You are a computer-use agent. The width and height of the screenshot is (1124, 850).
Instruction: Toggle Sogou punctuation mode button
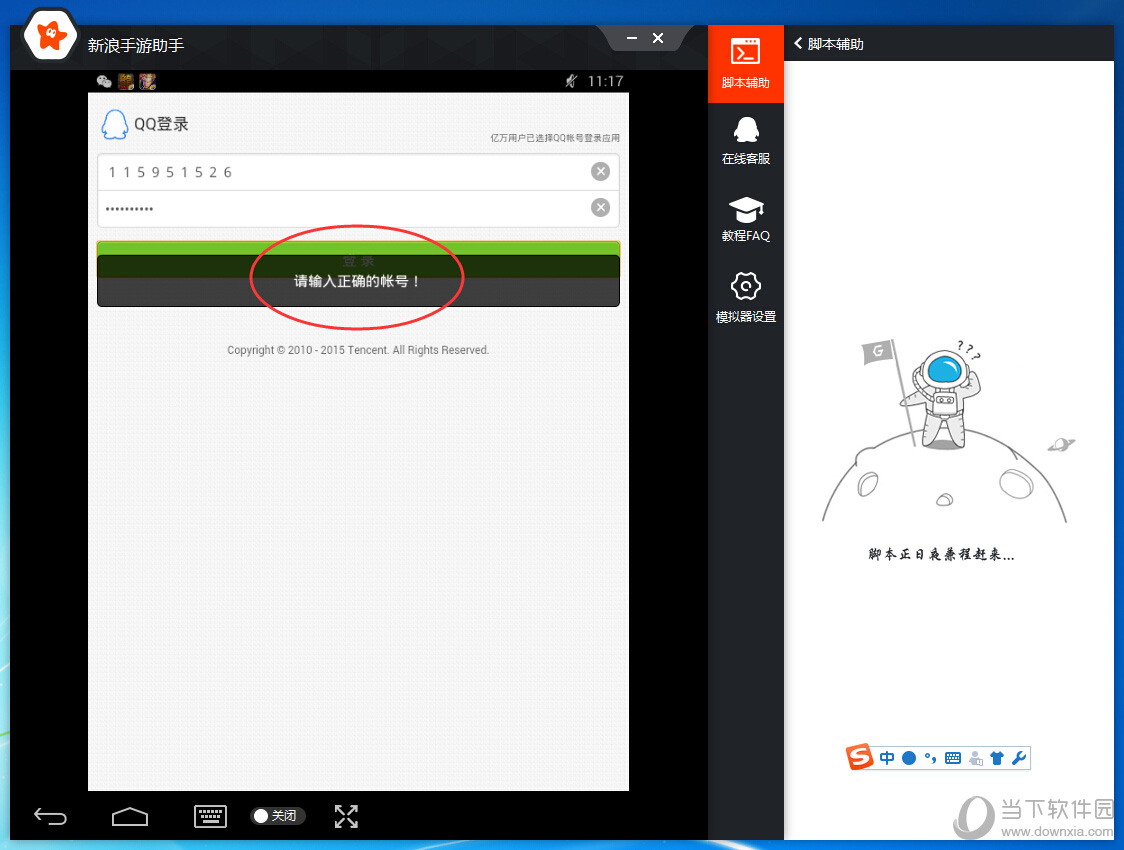[930, 758]
